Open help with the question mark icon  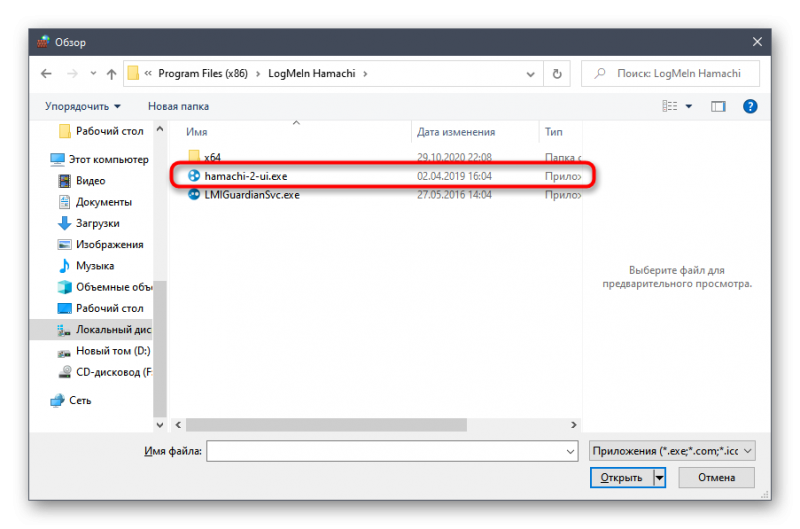749,106
